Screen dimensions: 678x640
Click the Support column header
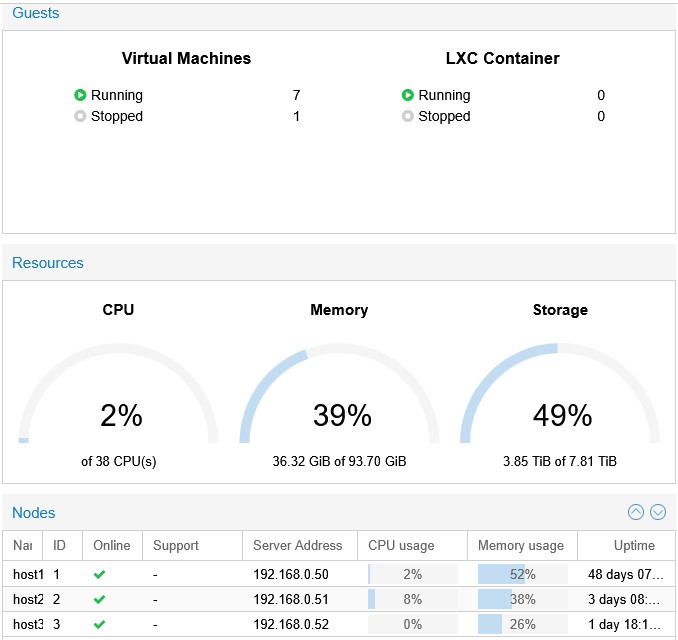tap(175, 546)
